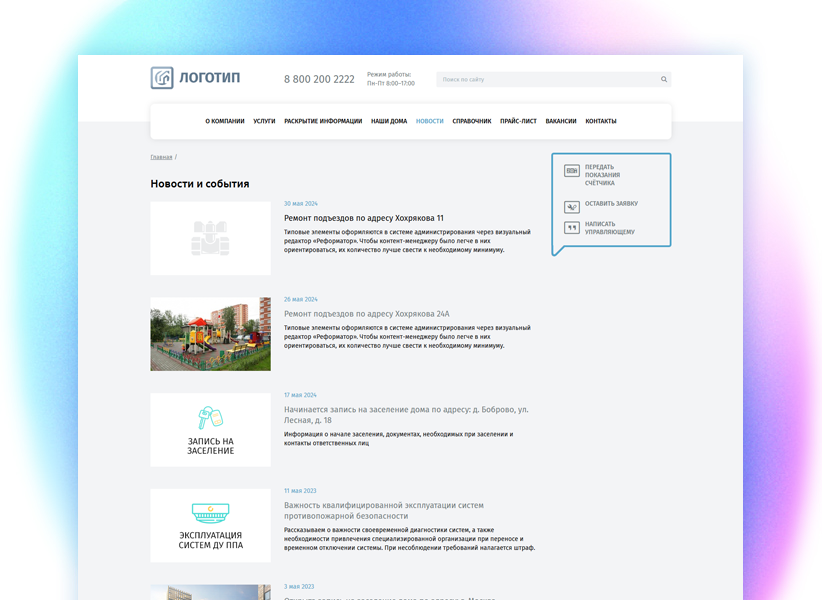
Task: Open the КОНТАКТЫ menu item
Action: [601, 121]
